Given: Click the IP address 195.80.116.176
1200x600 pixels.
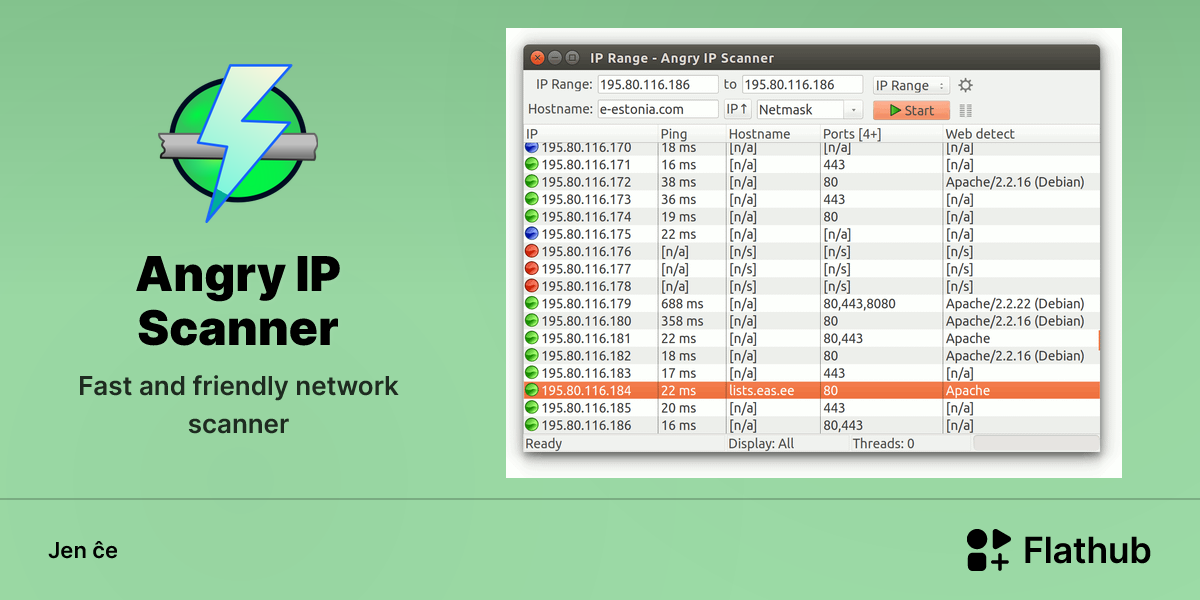Looking at the screenshot, I should tap(586, 251).
